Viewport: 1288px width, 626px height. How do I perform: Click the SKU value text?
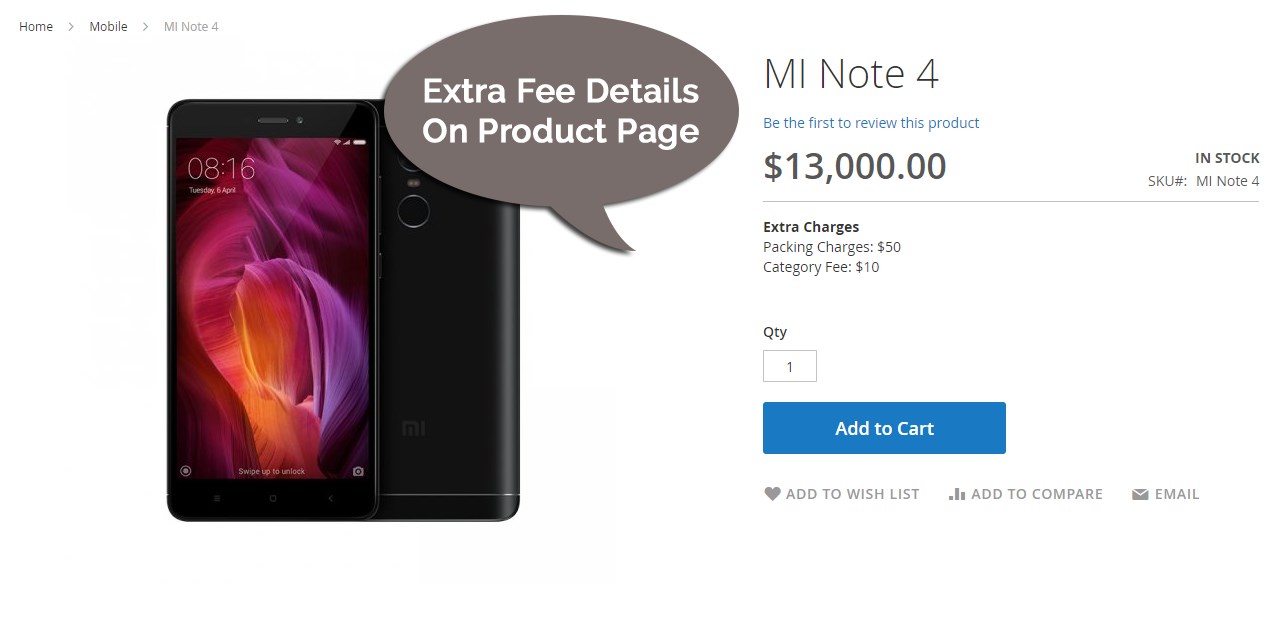[1227, 181]
